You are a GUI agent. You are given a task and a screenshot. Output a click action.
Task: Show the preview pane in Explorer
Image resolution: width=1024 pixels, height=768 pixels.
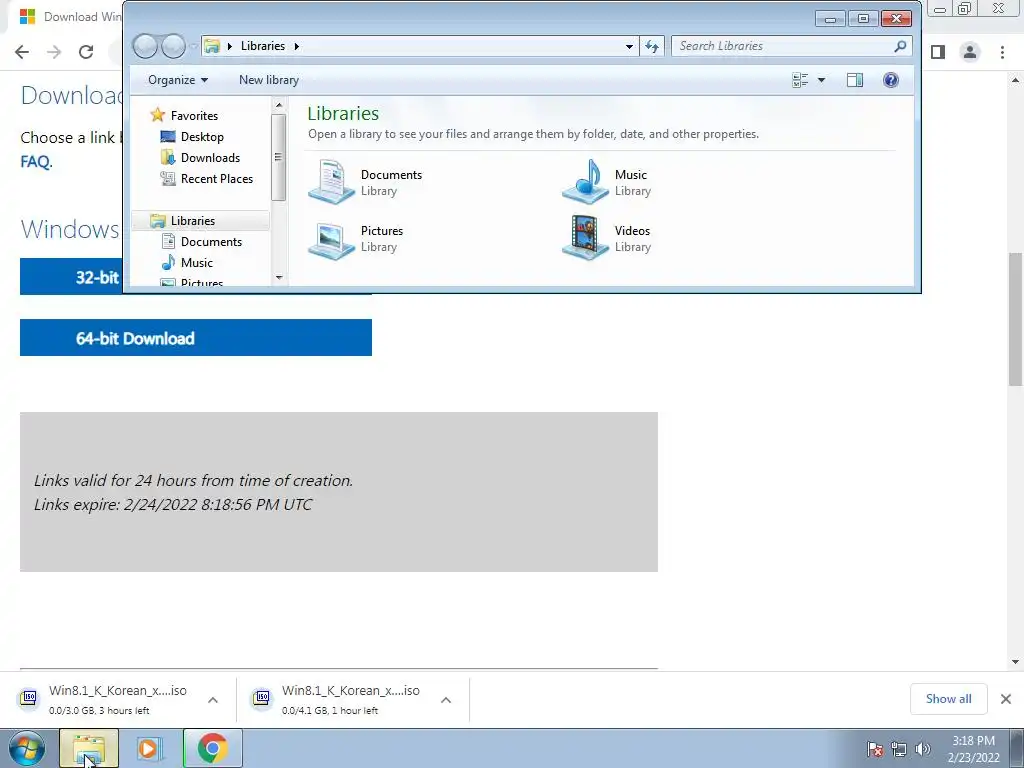tap(855, 80)
